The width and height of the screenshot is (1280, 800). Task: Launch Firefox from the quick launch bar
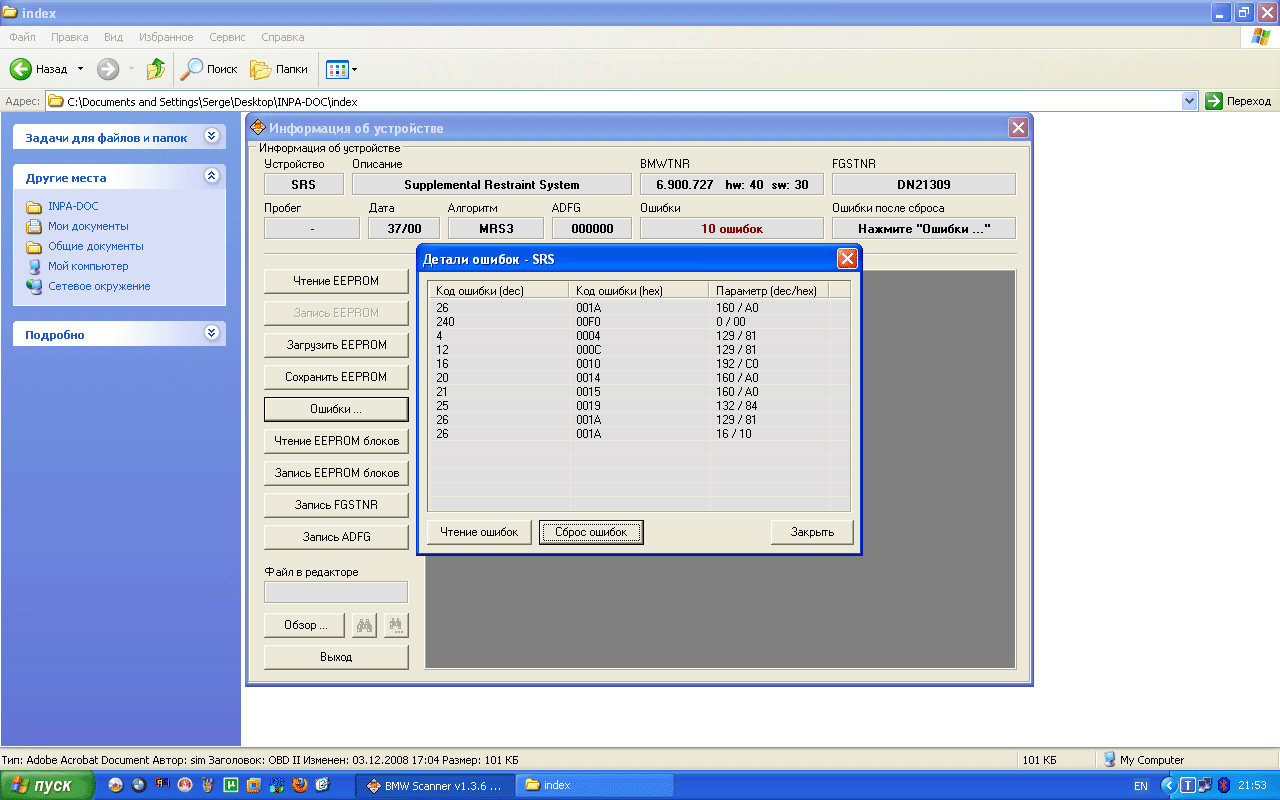pos(299,785)
